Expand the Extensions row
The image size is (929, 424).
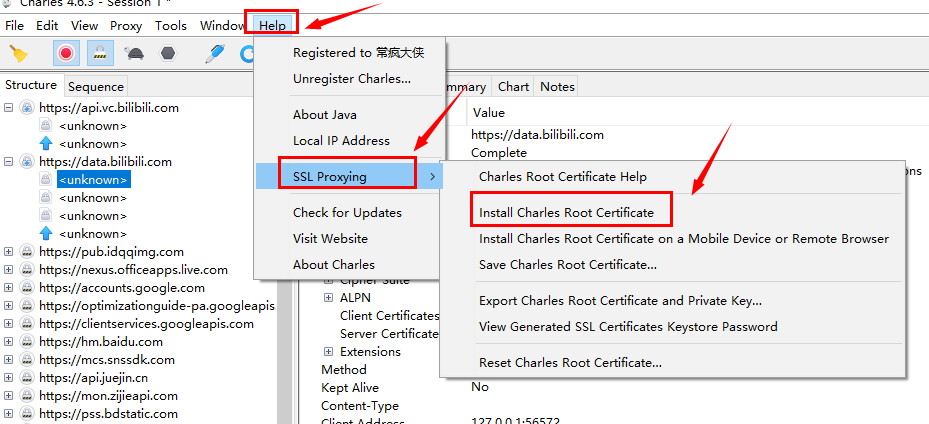(x=328, y=351)
